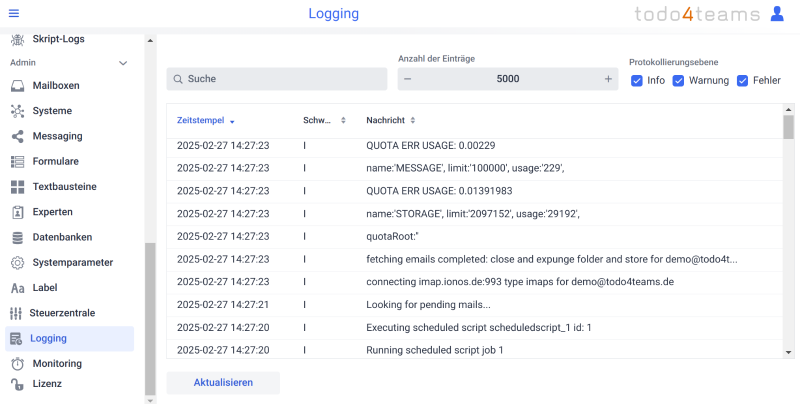Click the search magnifier icon
Screen dimensions: 800x404
(x=178, y=79)
